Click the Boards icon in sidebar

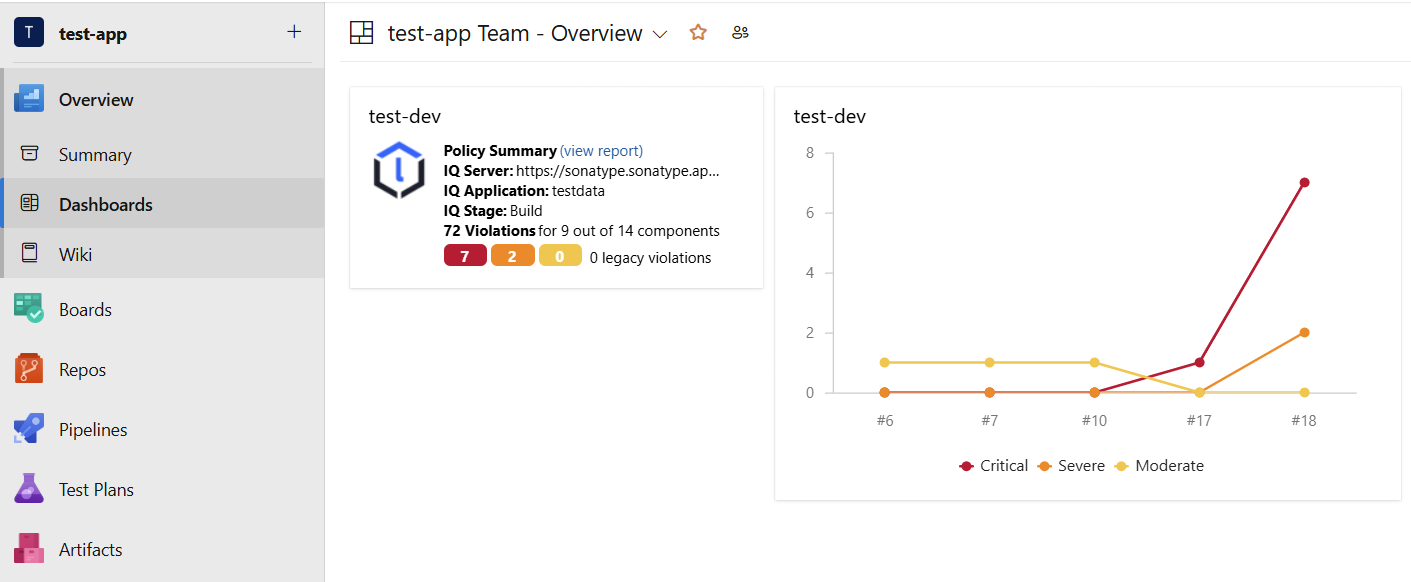pos(29,309)
